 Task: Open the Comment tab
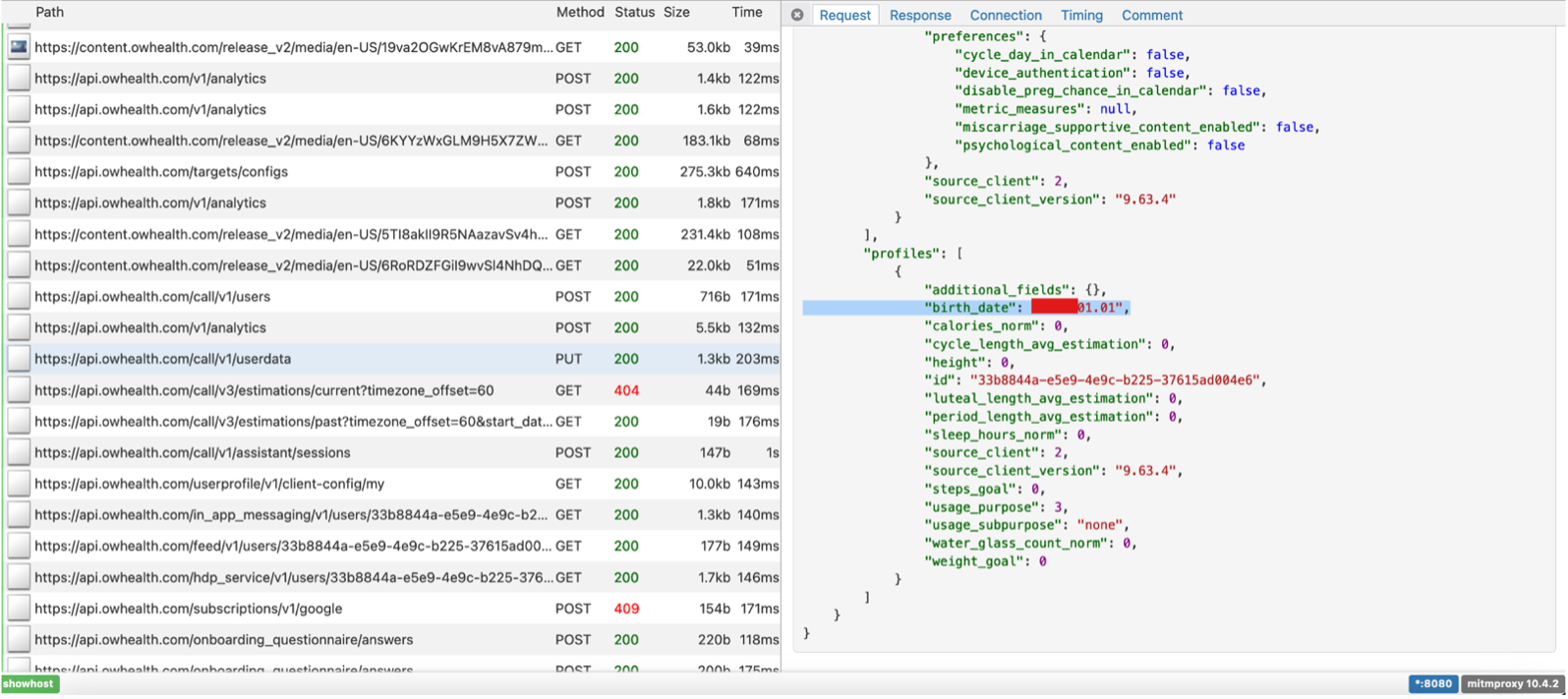coord(1151,16)
